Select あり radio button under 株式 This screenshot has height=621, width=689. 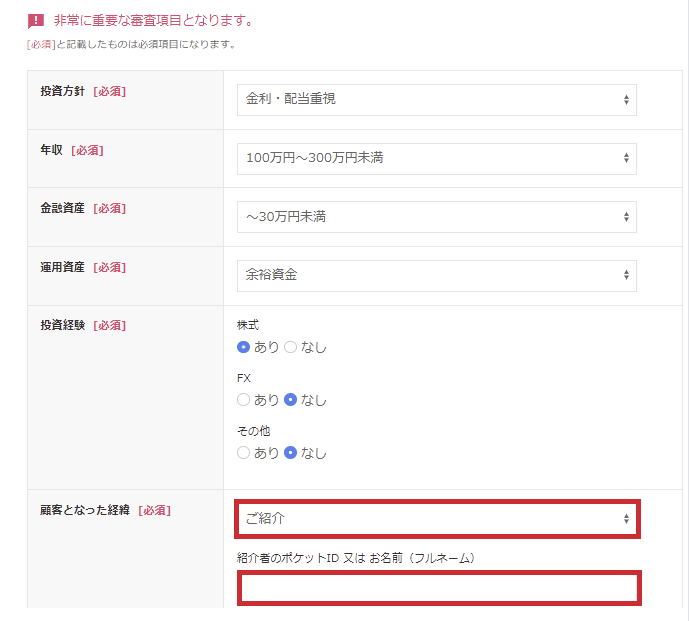coord(243,347)
